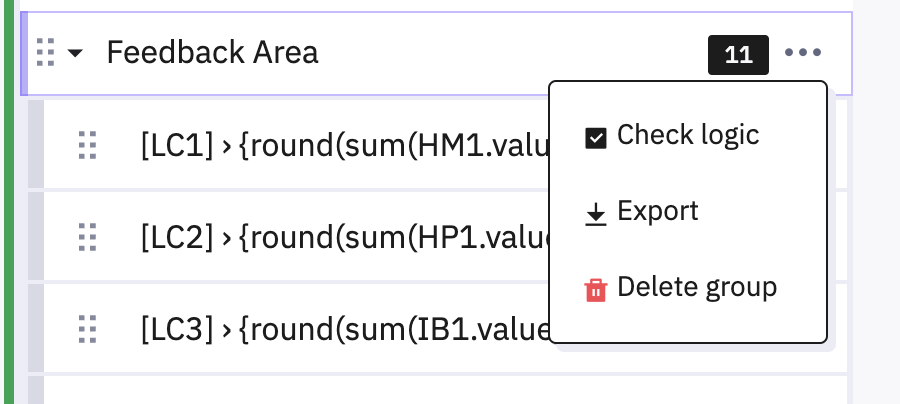Image resolution: width=900 pixels, height=404 pixels.
Task: Click the Feedback Area drag handle icon
Action: click(45, 52)
